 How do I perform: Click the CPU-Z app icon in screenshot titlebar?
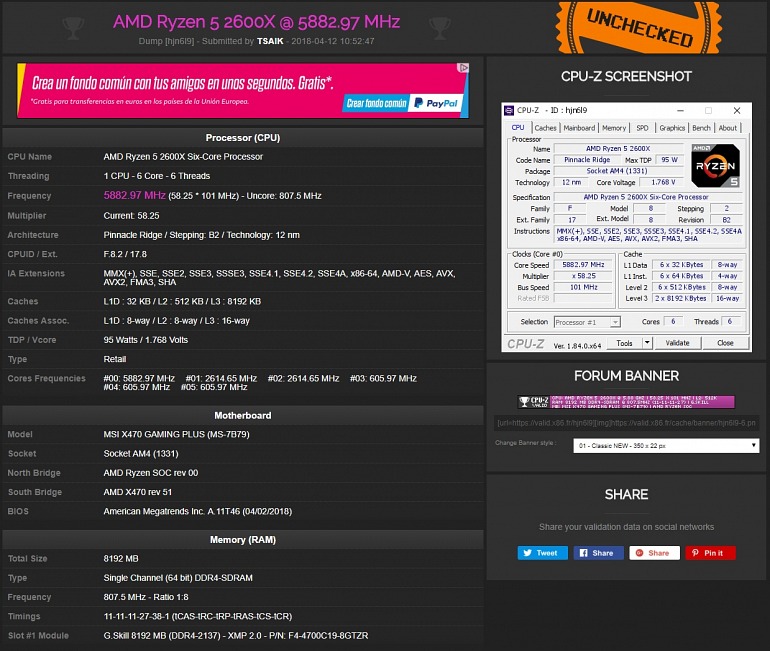[x=509, y=110]
